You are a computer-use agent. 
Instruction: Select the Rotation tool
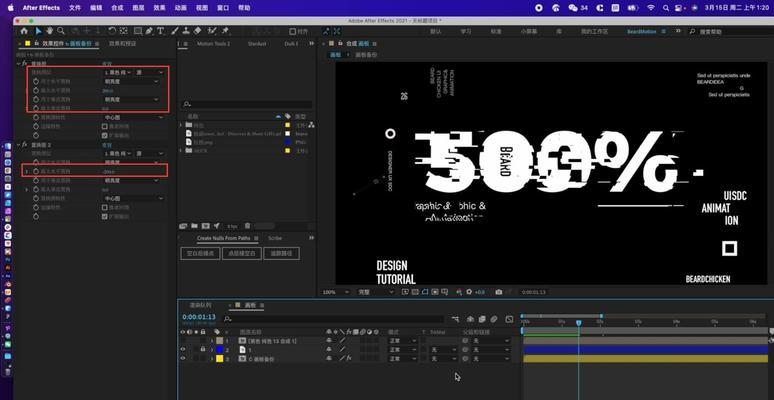tap(112, 31)
